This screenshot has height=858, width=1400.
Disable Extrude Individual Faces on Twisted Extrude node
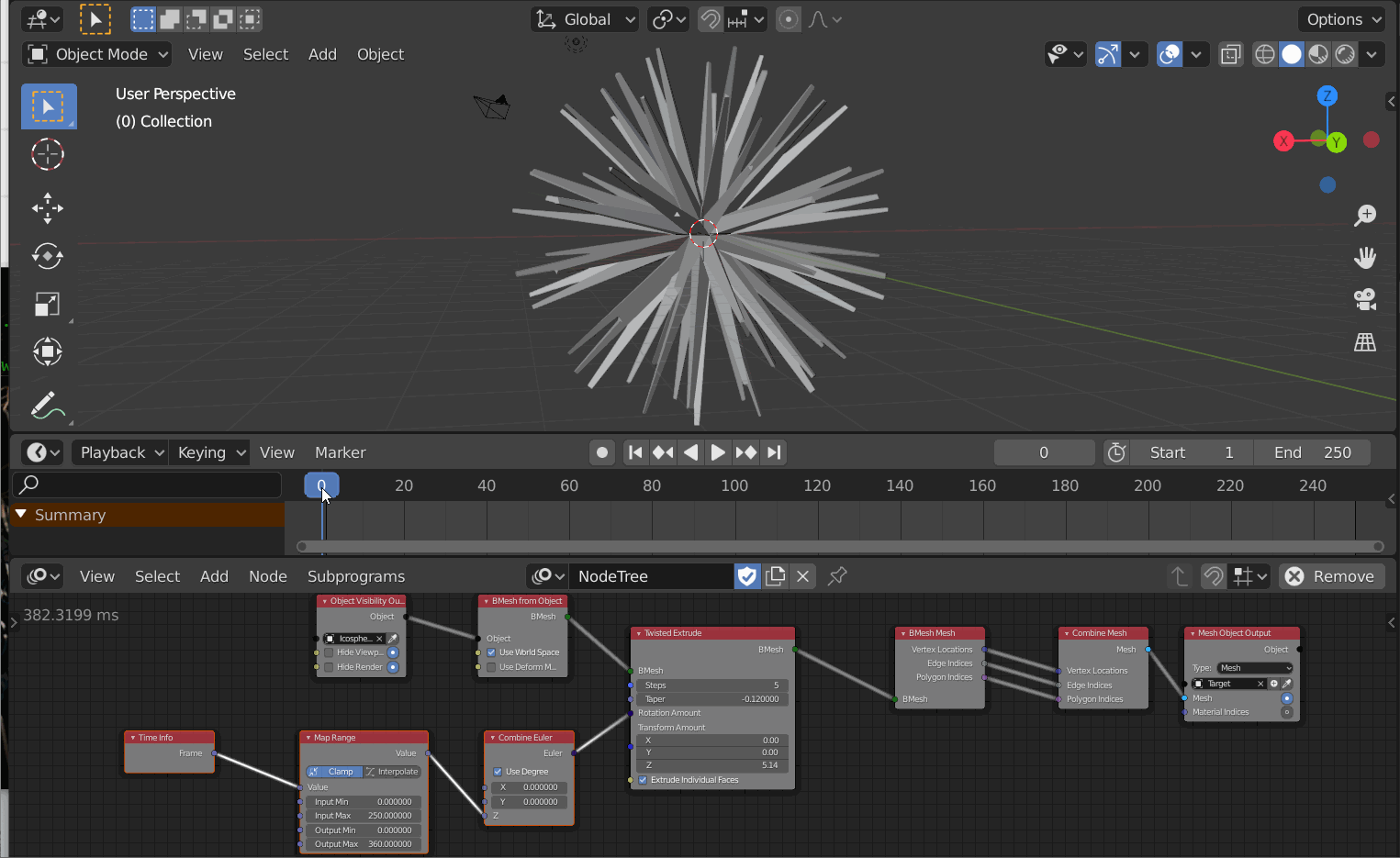point(642,779)
